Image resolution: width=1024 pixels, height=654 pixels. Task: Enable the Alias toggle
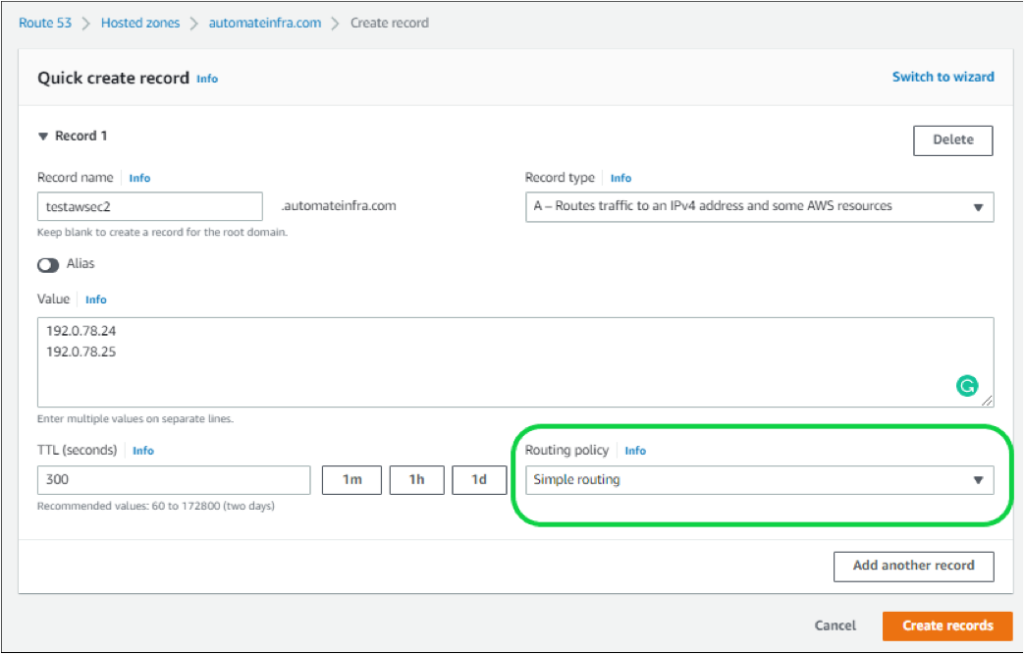pos(49,264)
